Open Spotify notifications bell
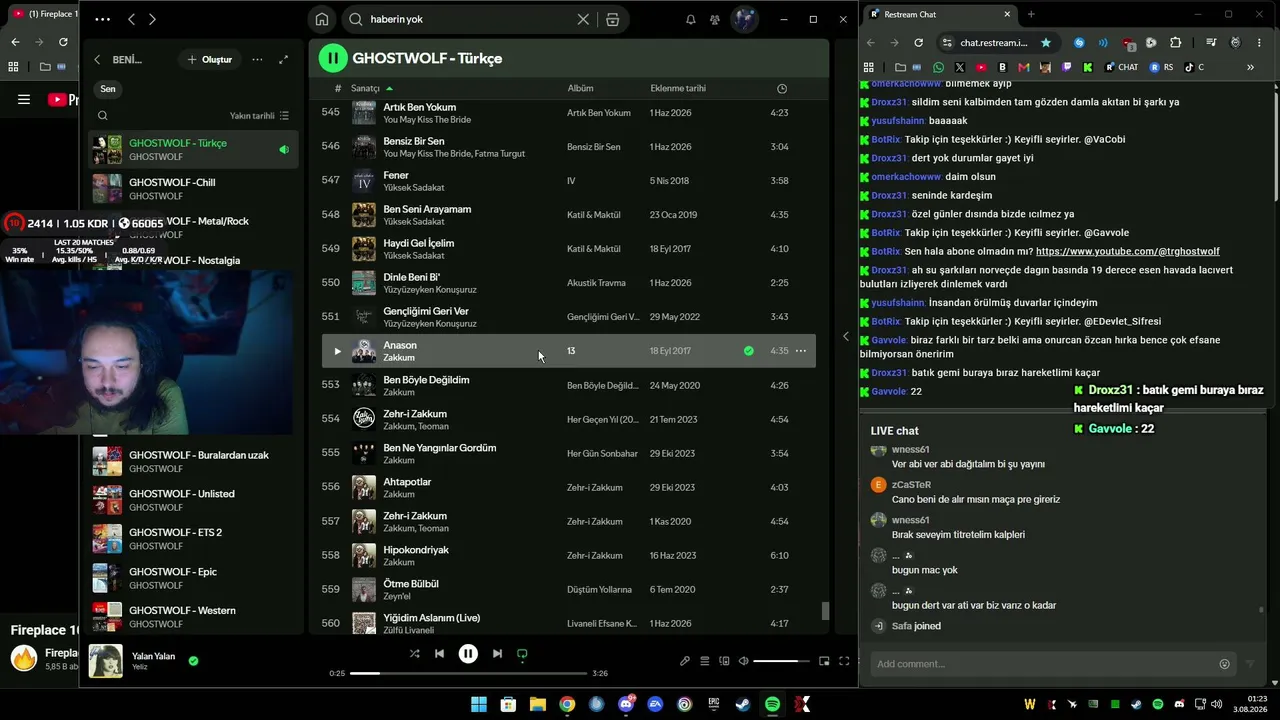 point(690,19)
